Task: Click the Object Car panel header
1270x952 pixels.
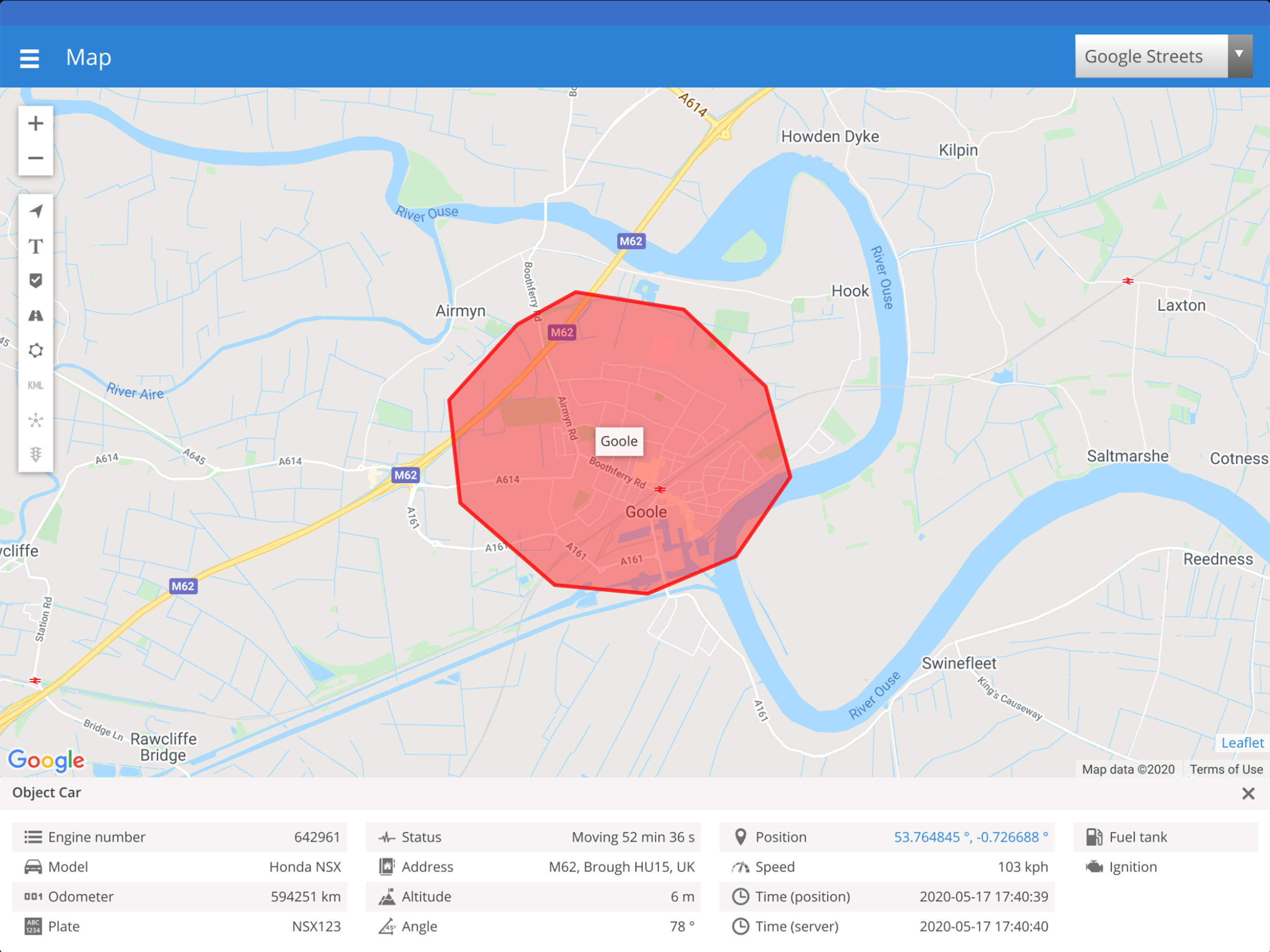Action: coord(46,793)
